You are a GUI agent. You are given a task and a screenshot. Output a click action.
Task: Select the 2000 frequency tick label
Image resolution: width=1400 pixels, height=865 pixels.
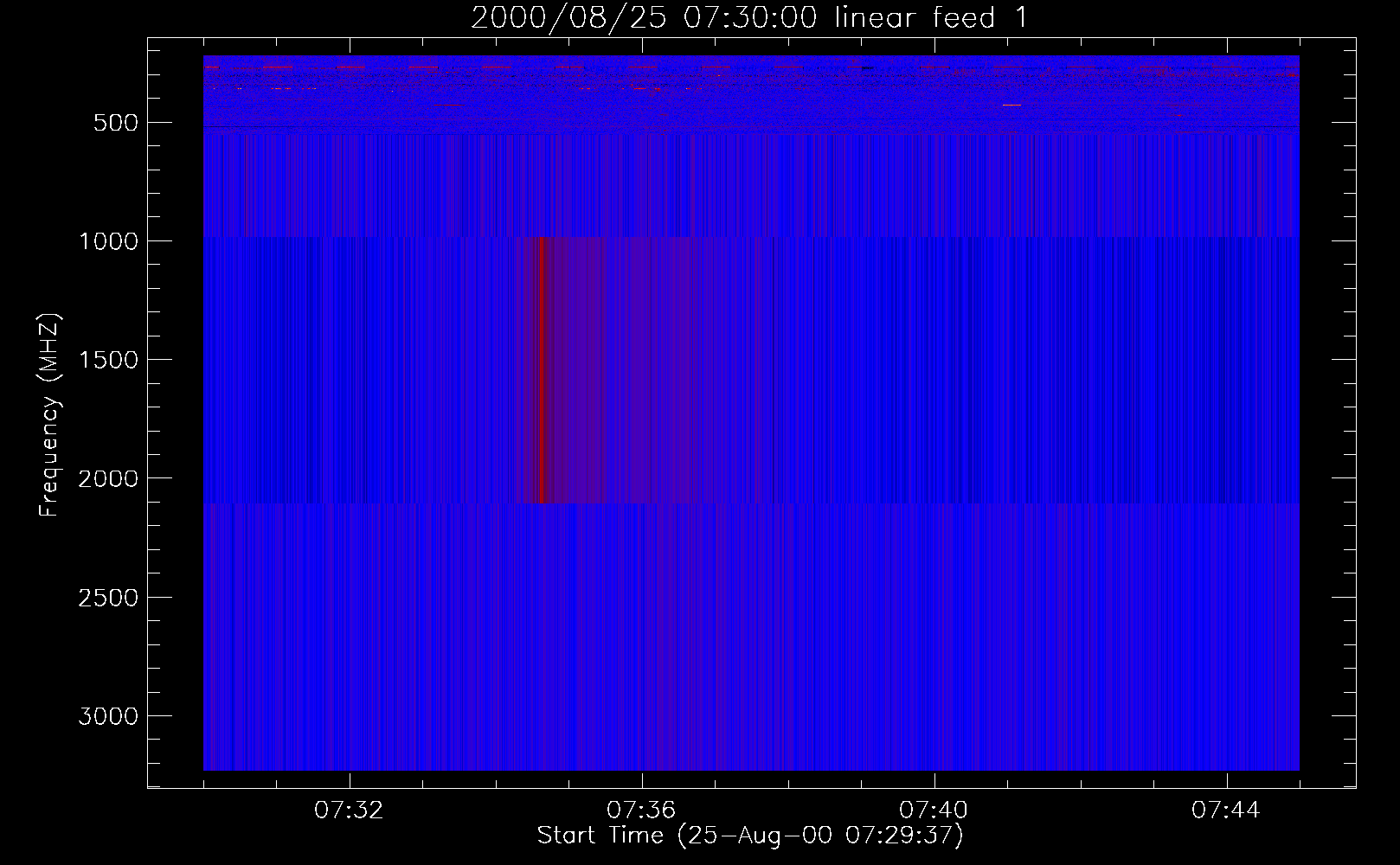coord(108,478)
